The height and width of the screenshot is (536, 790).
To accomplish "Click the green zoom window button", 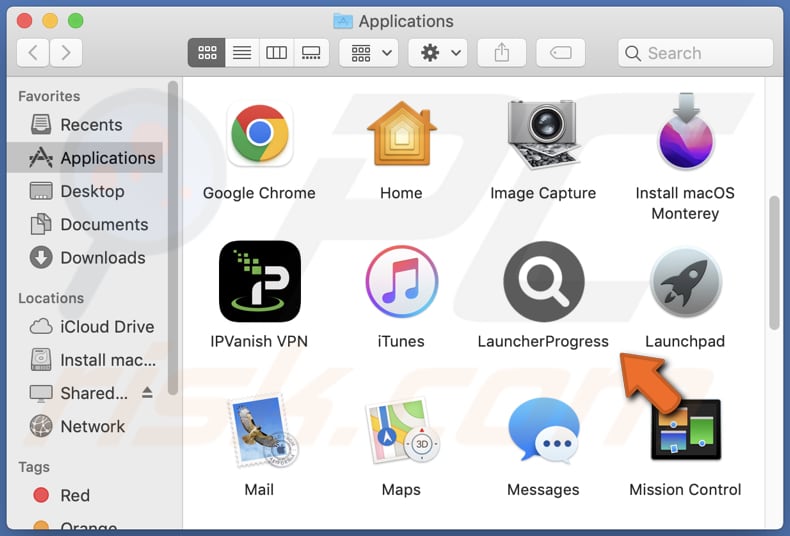I will coord(76,21).
